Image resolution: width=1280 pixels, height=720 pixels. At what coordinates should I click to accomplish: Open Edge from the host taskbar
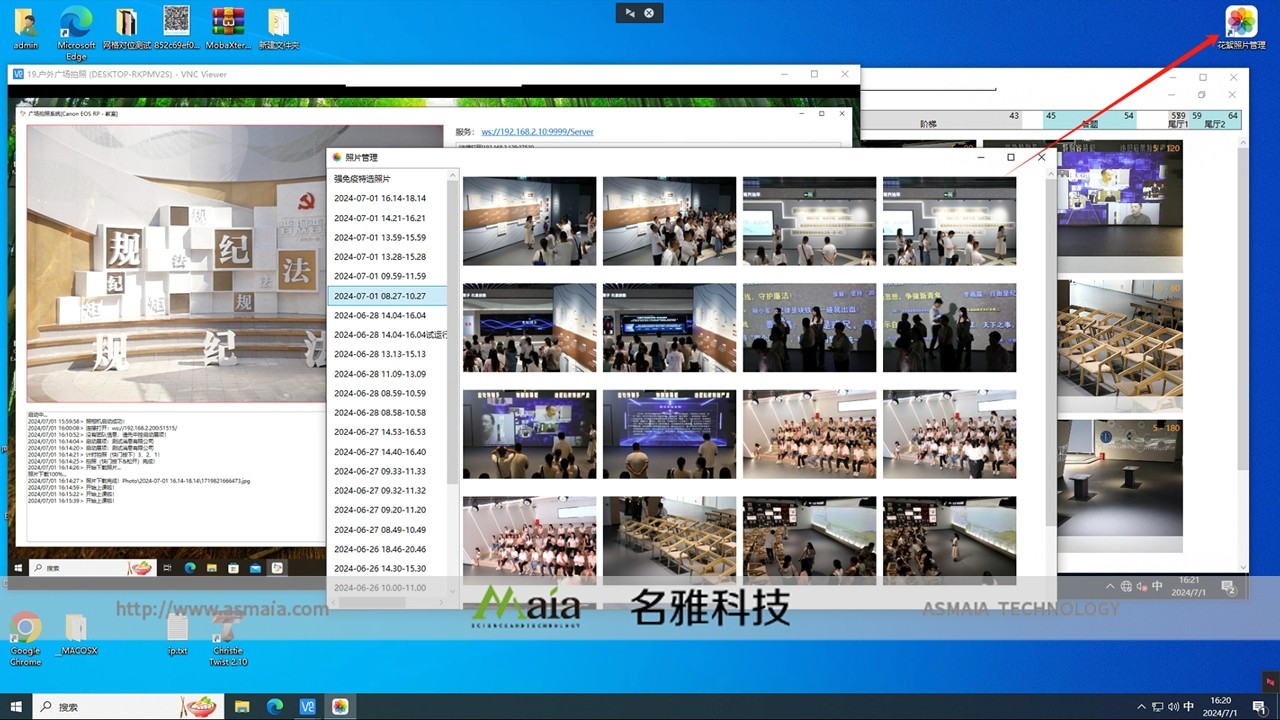275,707
